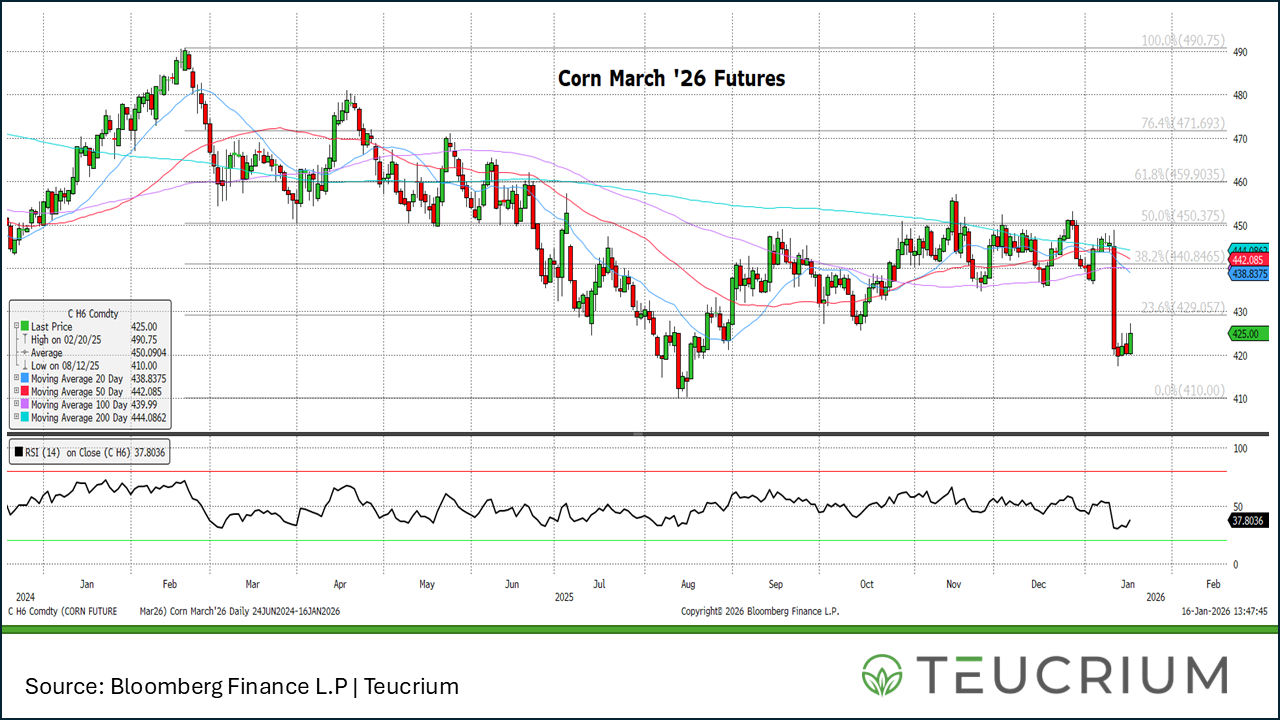The width and height of the screenshot is (1280, 720).
Task: Click the green Last Price color swatch
Action: tap(23, 327)
